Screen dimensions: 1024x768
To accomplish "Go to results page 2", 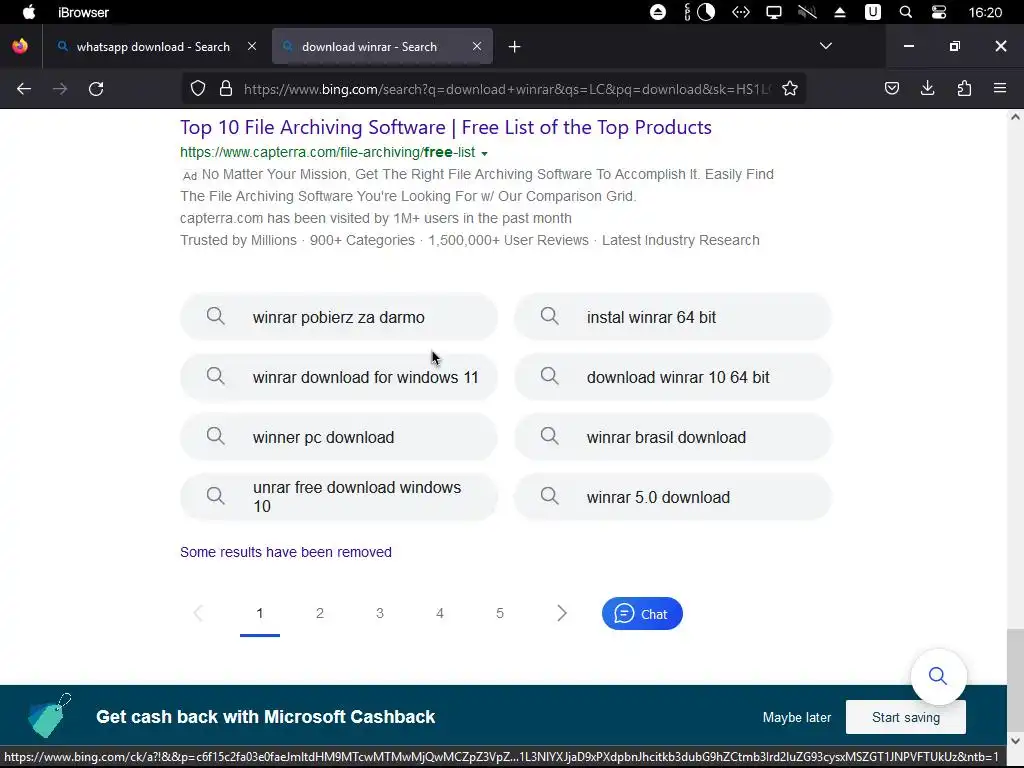I will coord(320,613).
